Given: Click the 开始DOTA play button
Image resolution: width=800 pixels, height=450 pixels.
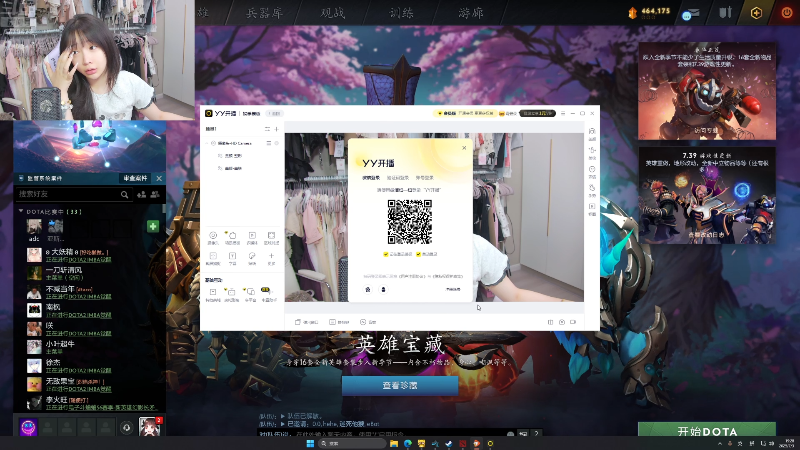Looking at the screenshot, I should (707, 430).
